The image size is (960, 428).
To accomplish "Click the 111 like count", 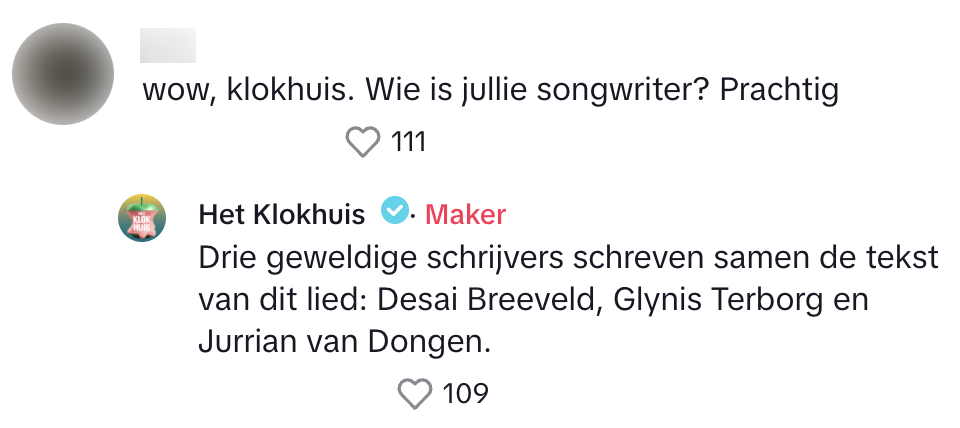I will coord(408,143).
